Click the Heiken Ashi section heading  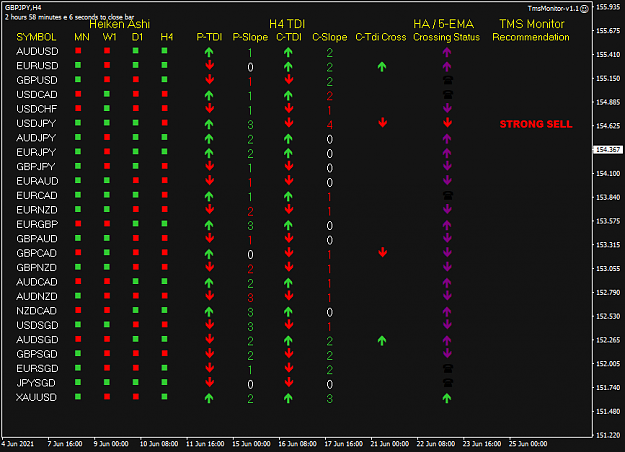[120, 25]
